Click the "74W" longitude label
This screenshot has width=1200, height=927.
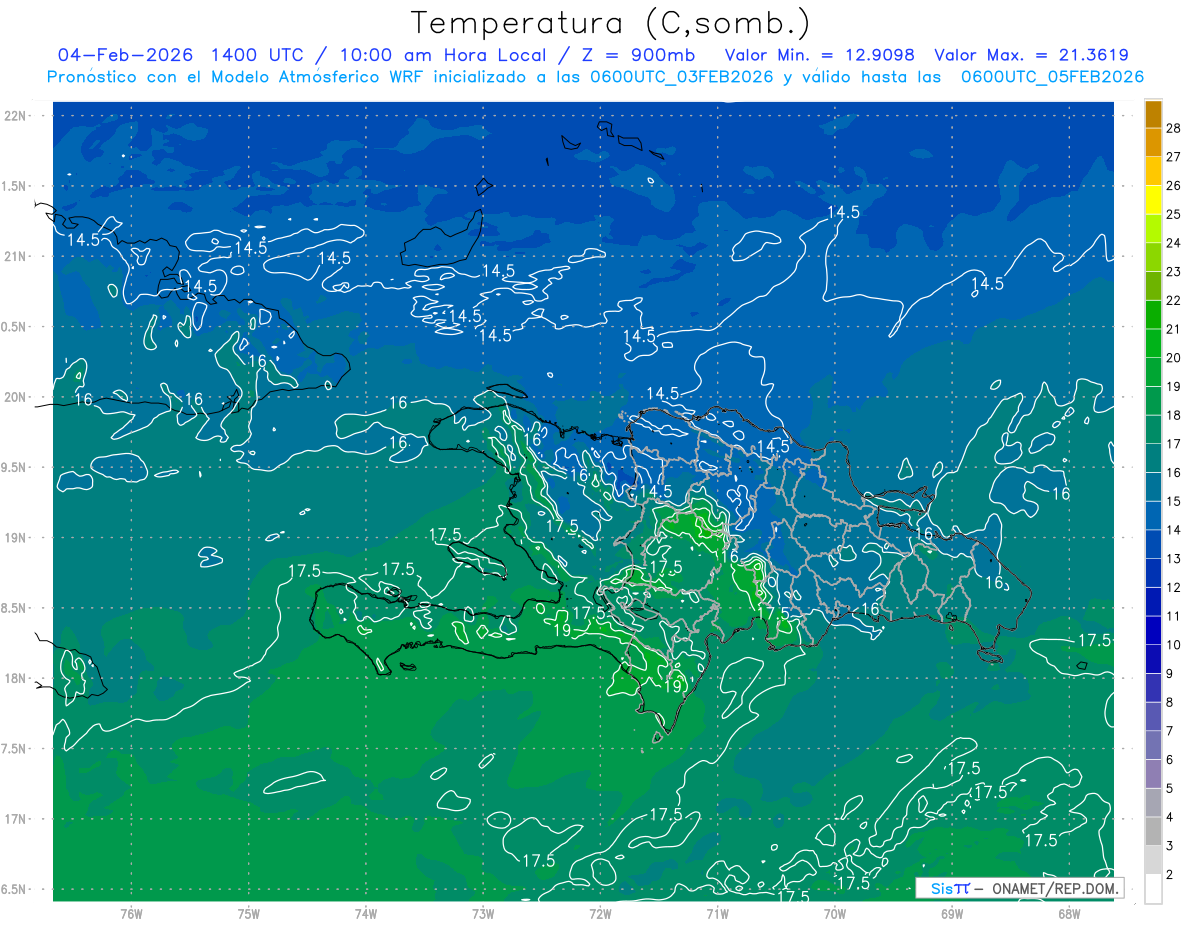pos(366,914)
